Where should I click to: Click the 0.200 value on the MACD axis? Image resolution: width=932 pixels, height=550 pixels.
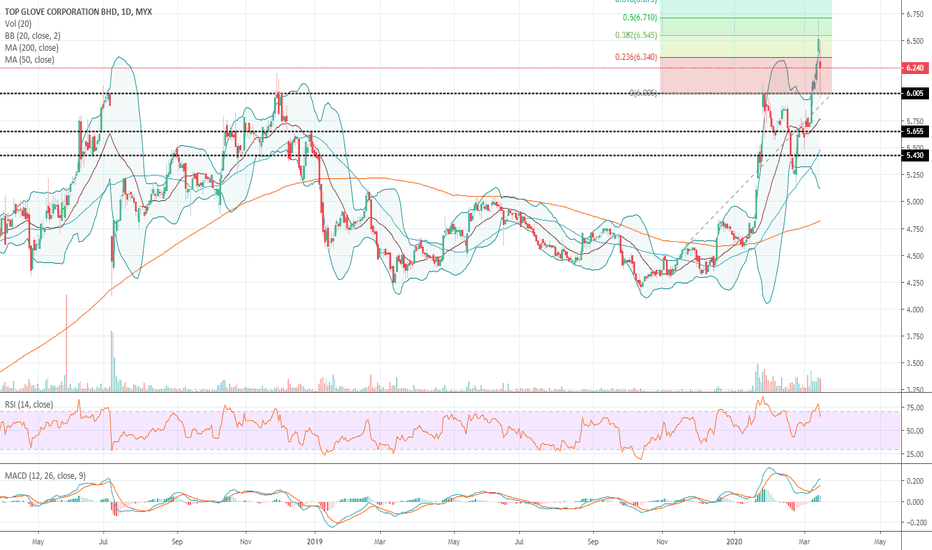tap(915, 481)
